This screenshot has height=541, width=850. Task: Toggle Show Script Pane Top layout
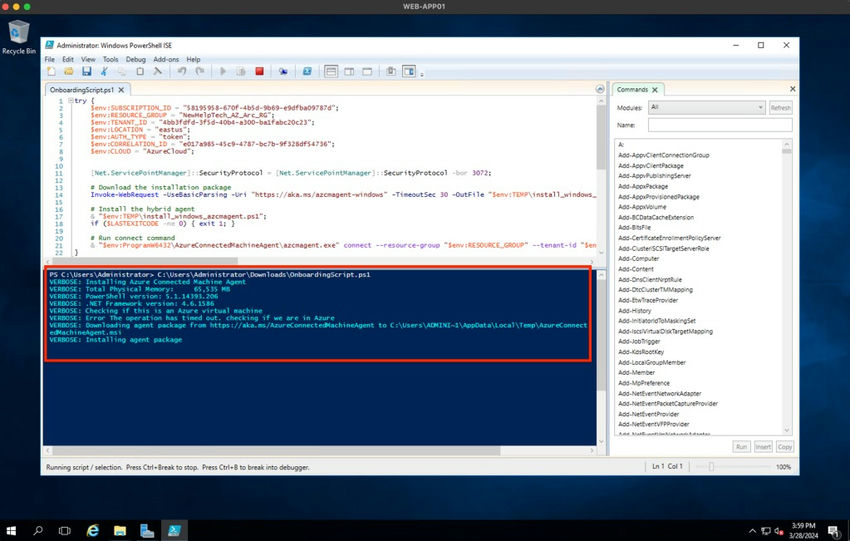tap(331, 71)
